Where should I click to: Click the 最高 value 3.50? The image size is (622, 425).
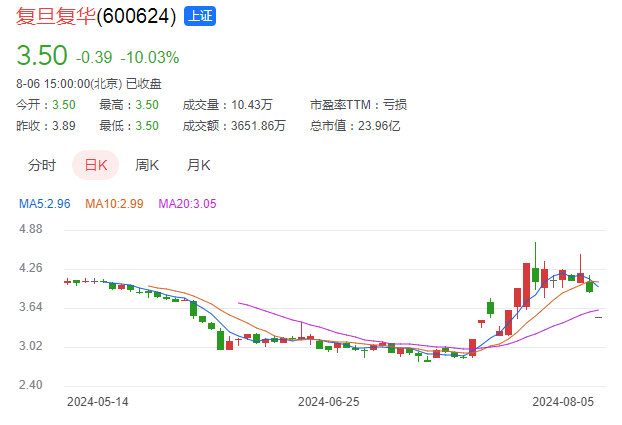147,105
